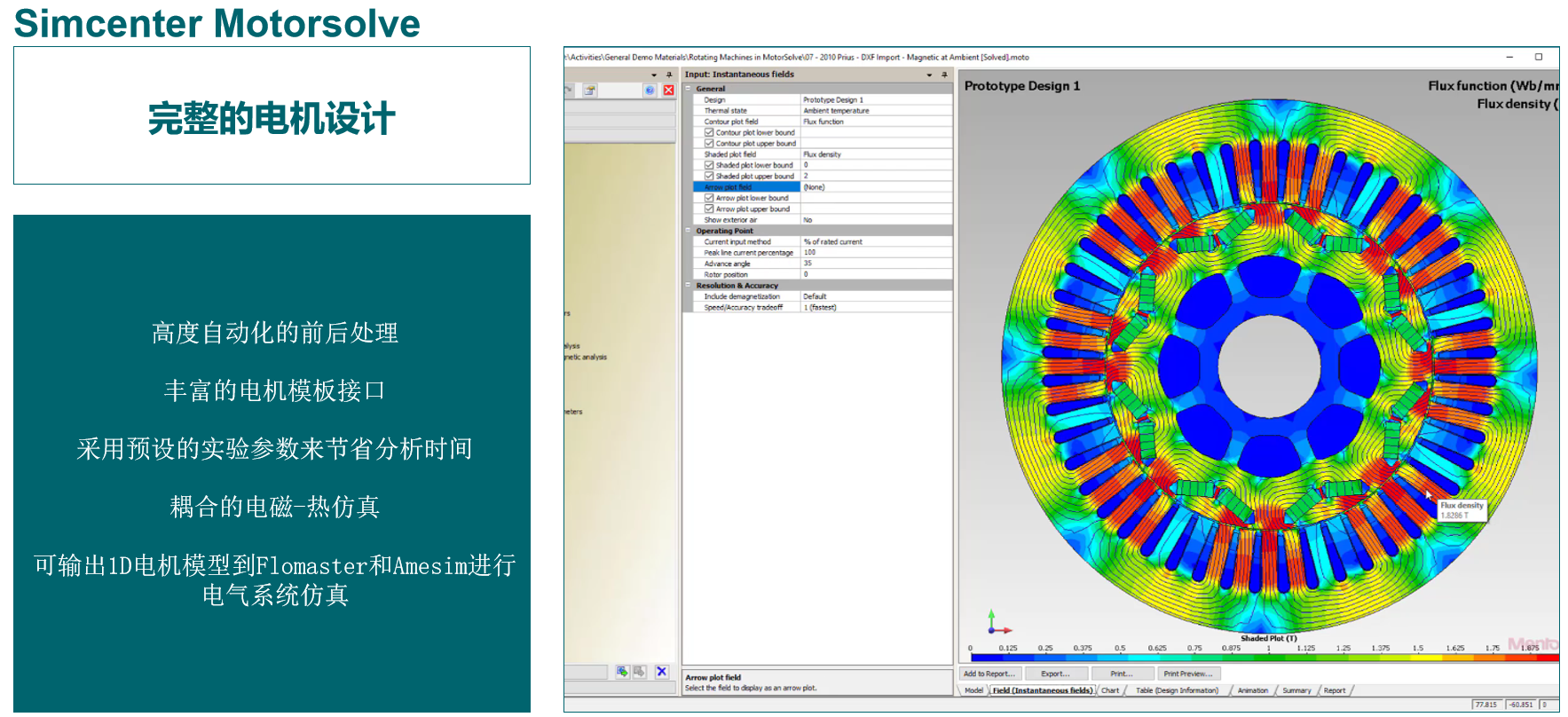Click the green-arrow import icon at bottom left
The height and width of the screenshot is (717, 1568).
tap(622, 672)
